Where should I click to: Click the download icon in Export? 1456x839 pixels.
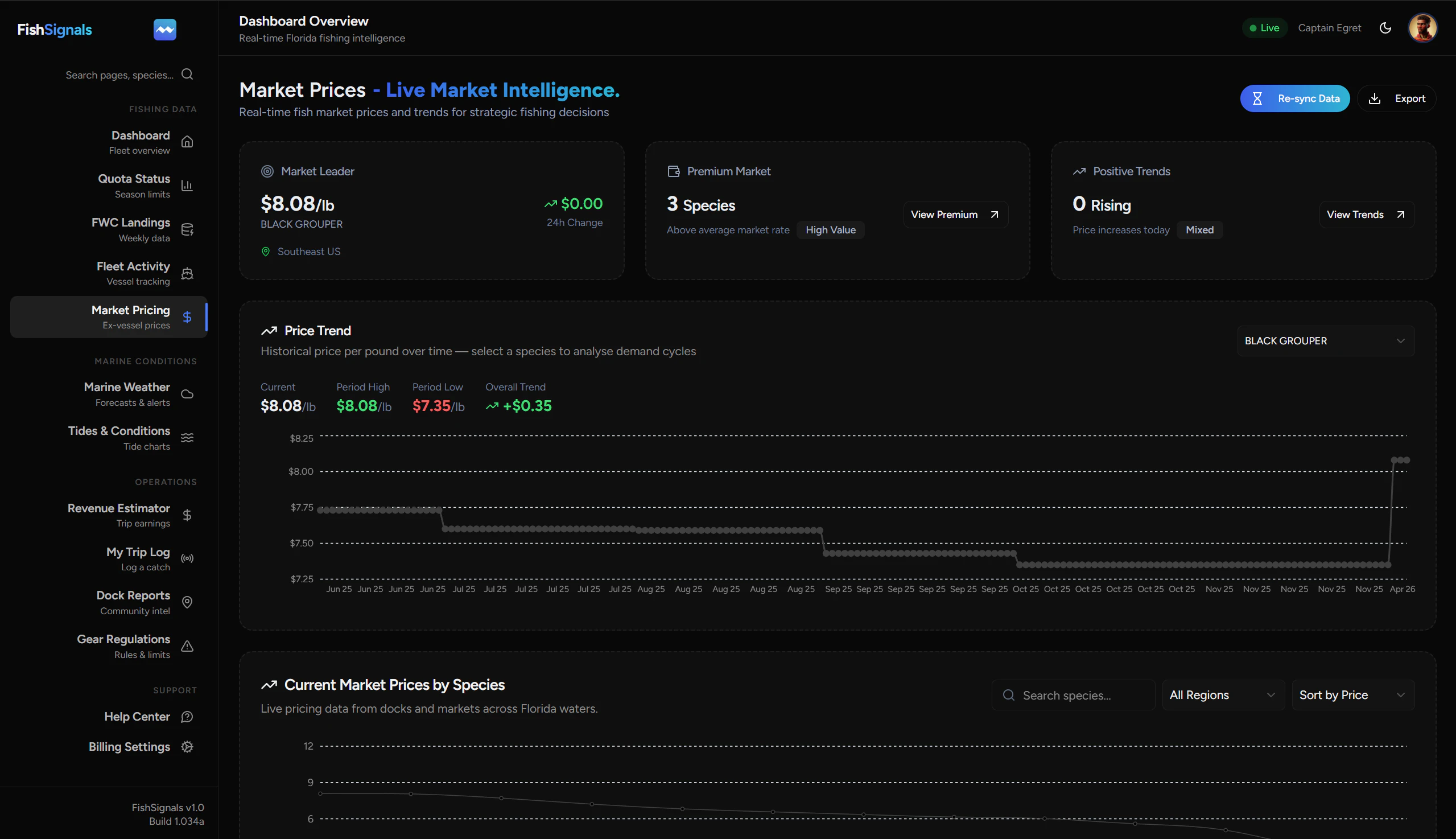pyautogui.click(x=1374, y=98)
